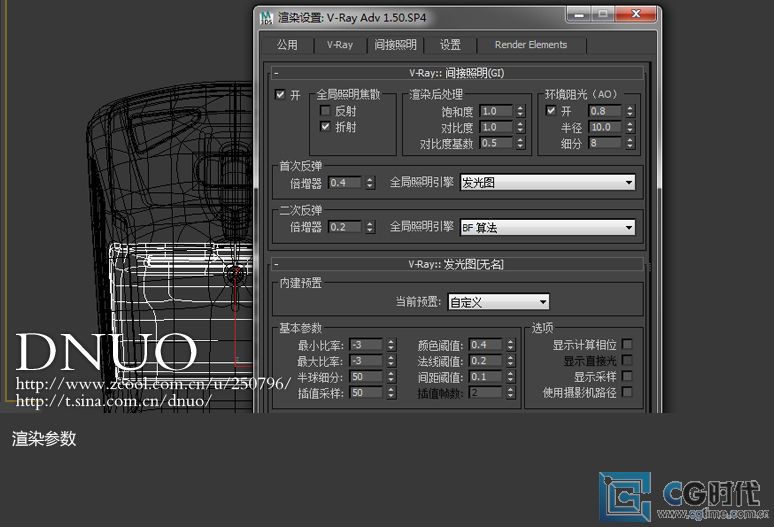Viewport: 774px width, 527px height.
Task: Click the AO 半径 field
Action: 605,127
